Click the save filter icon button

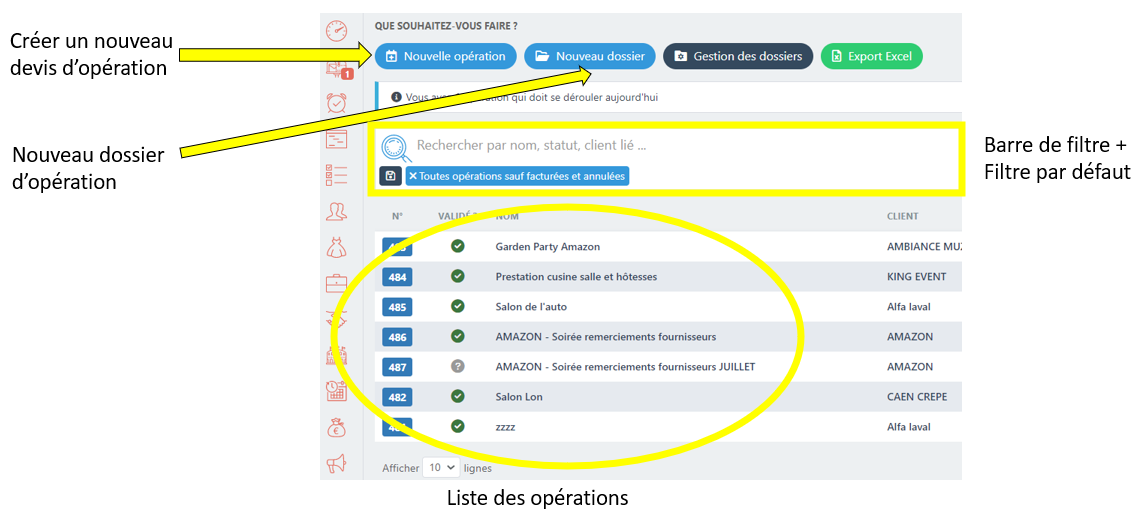tap(390, 176)
